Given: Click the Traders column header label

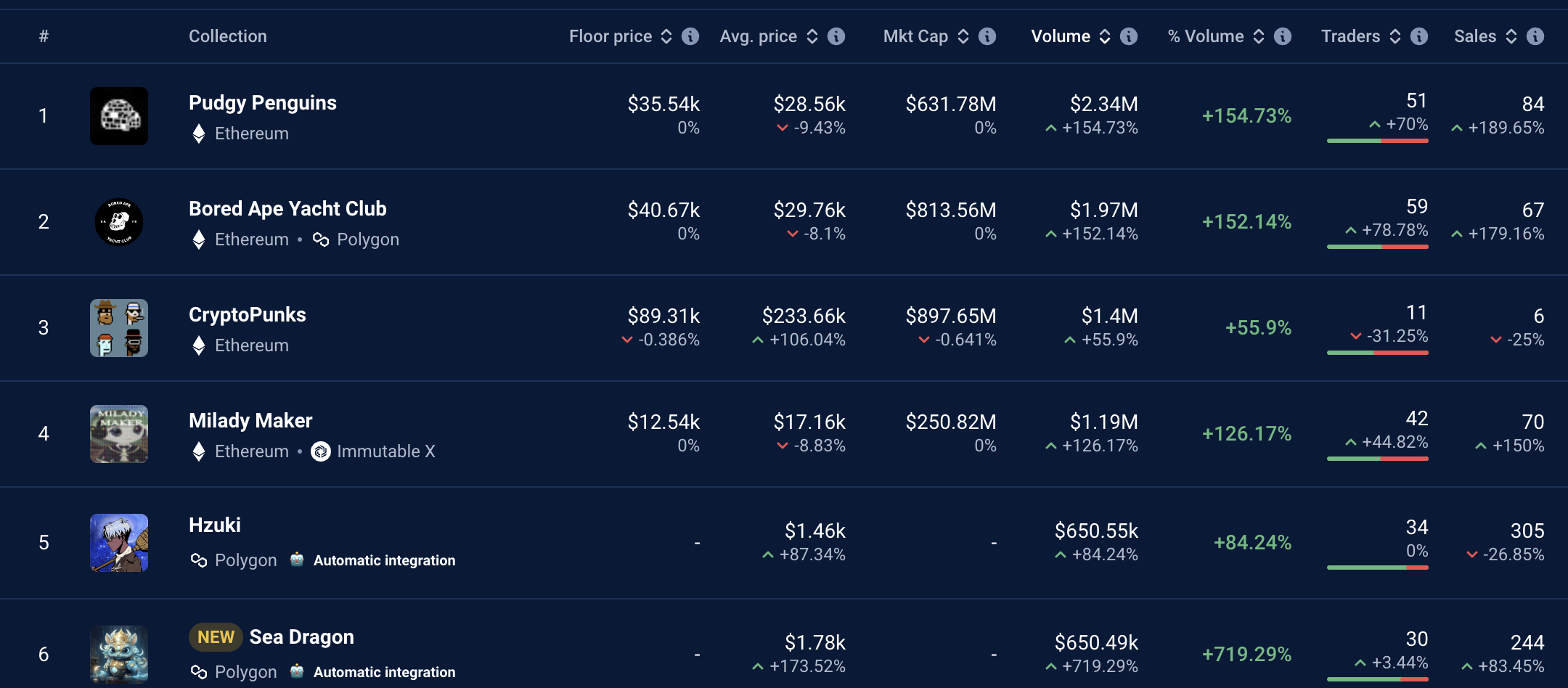Looking at the screenshot, I should click(1350, 36).
